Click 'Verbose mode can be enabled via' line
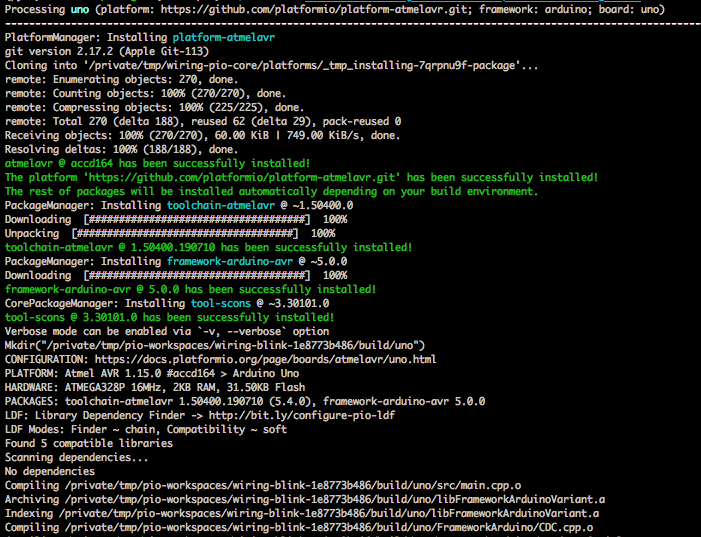 point(167,331)
